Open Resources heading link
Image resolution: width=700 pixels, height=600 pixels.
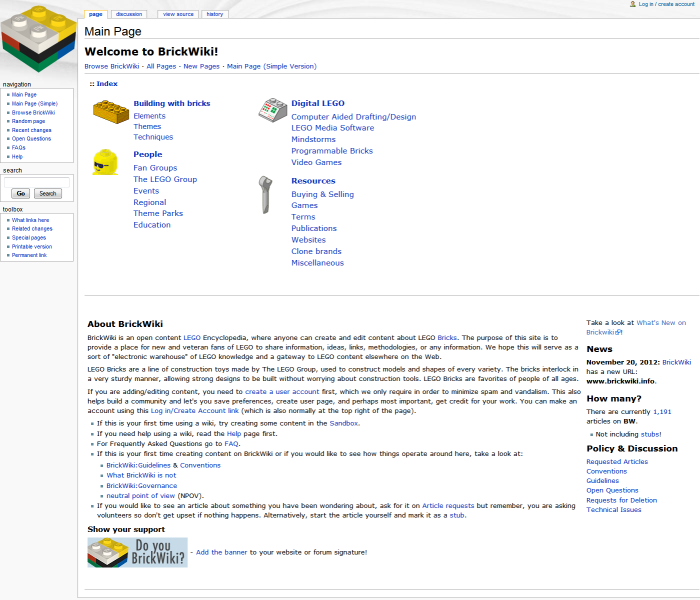(x=313, y=181)
